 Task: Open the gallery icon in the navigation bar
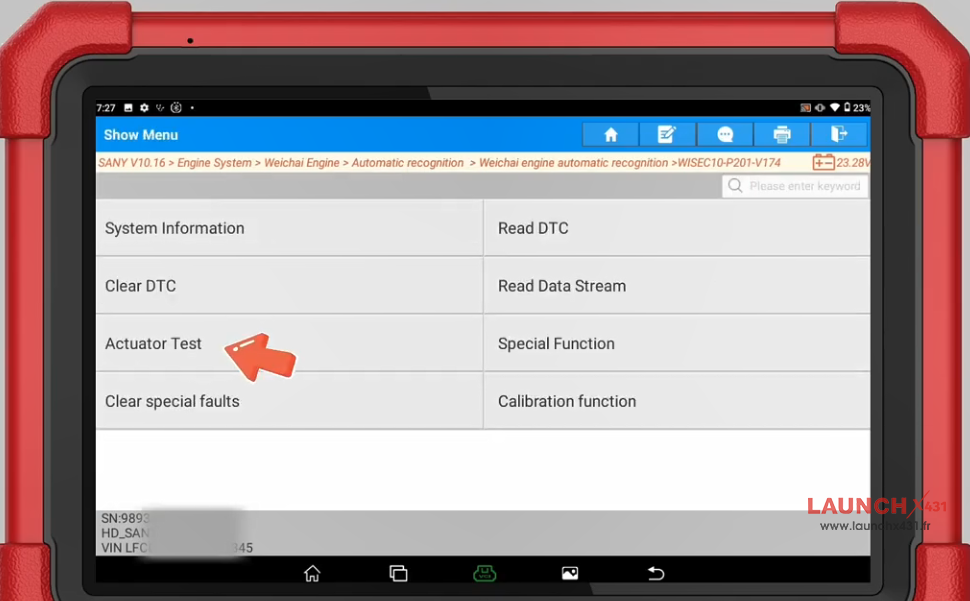click(x=569, y=573)
